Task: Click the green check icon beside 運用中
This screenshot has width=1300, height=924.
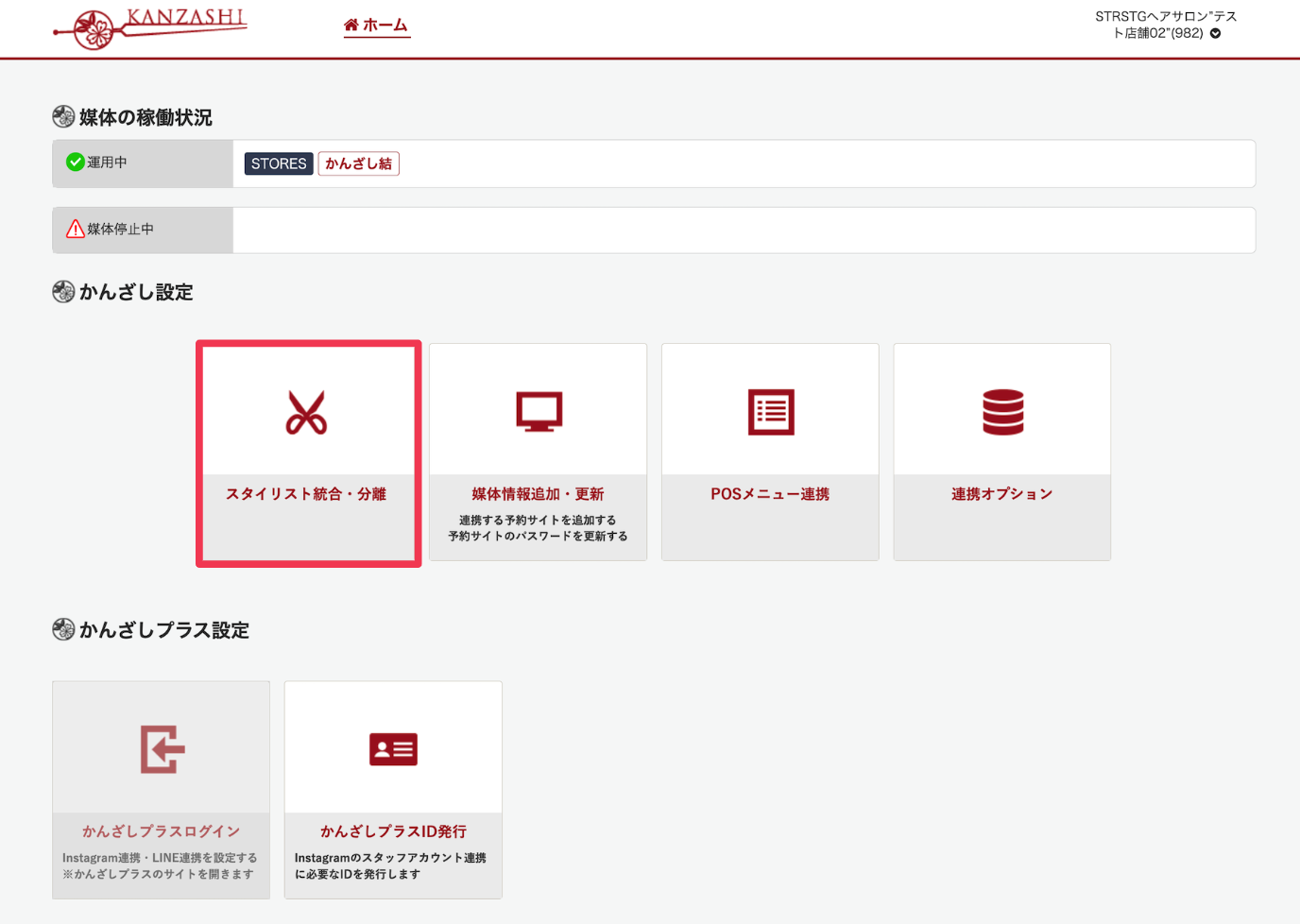Action: pos(75,163)
